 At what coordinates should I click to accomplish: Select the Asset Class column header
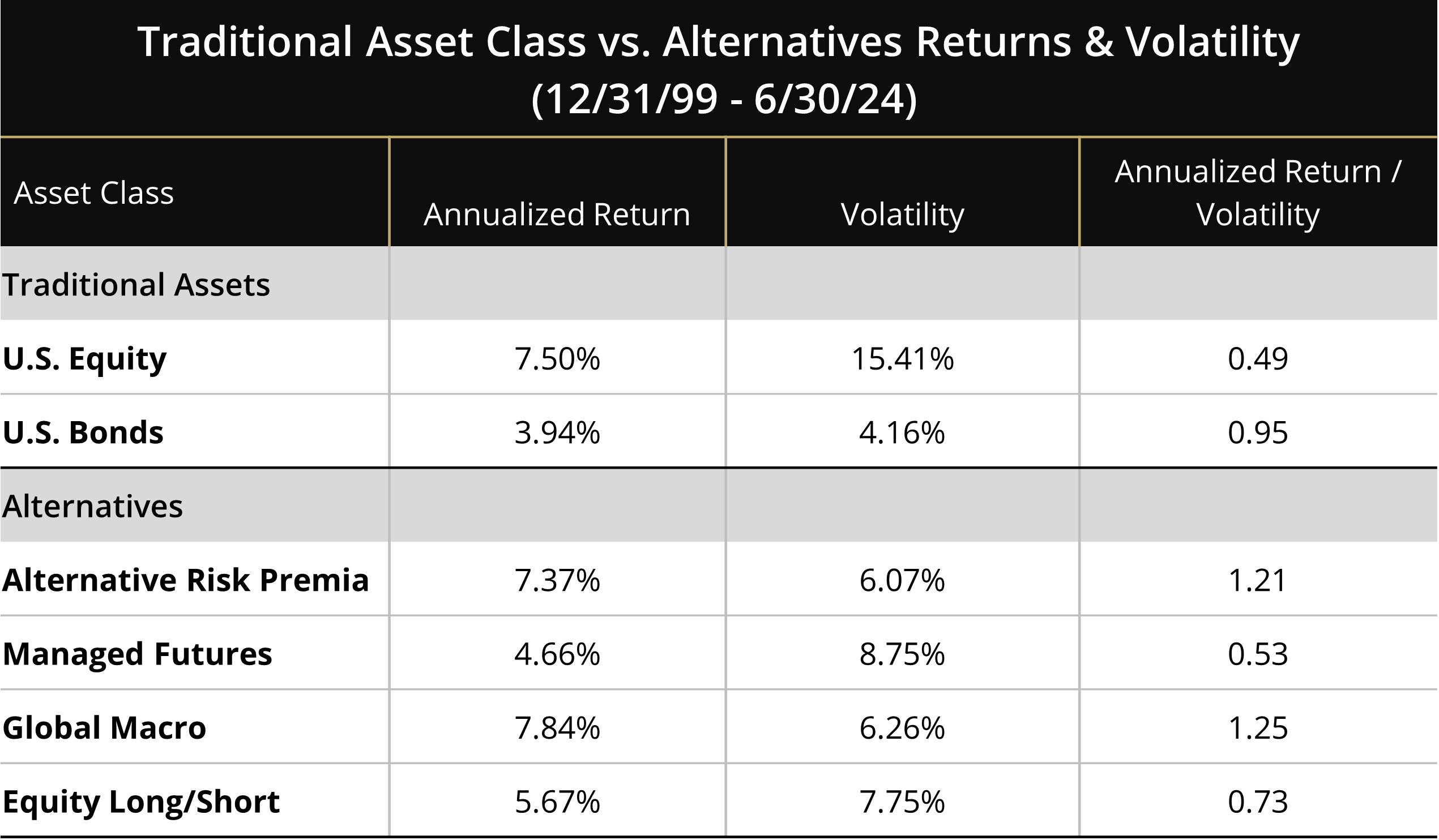93,193
